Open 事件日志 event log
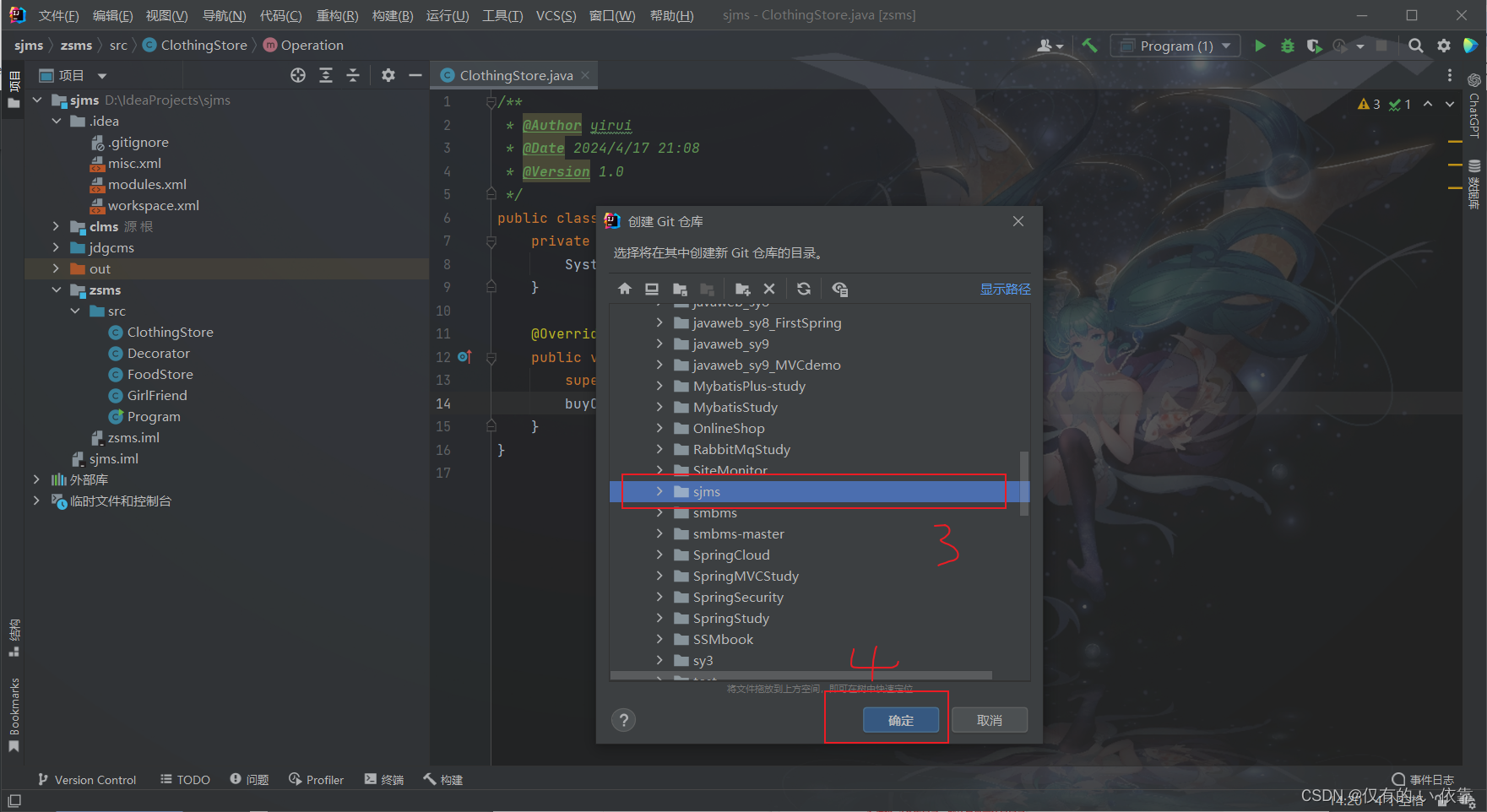Viewport: 1487px width, 812px height. (x=1423, y=779)
